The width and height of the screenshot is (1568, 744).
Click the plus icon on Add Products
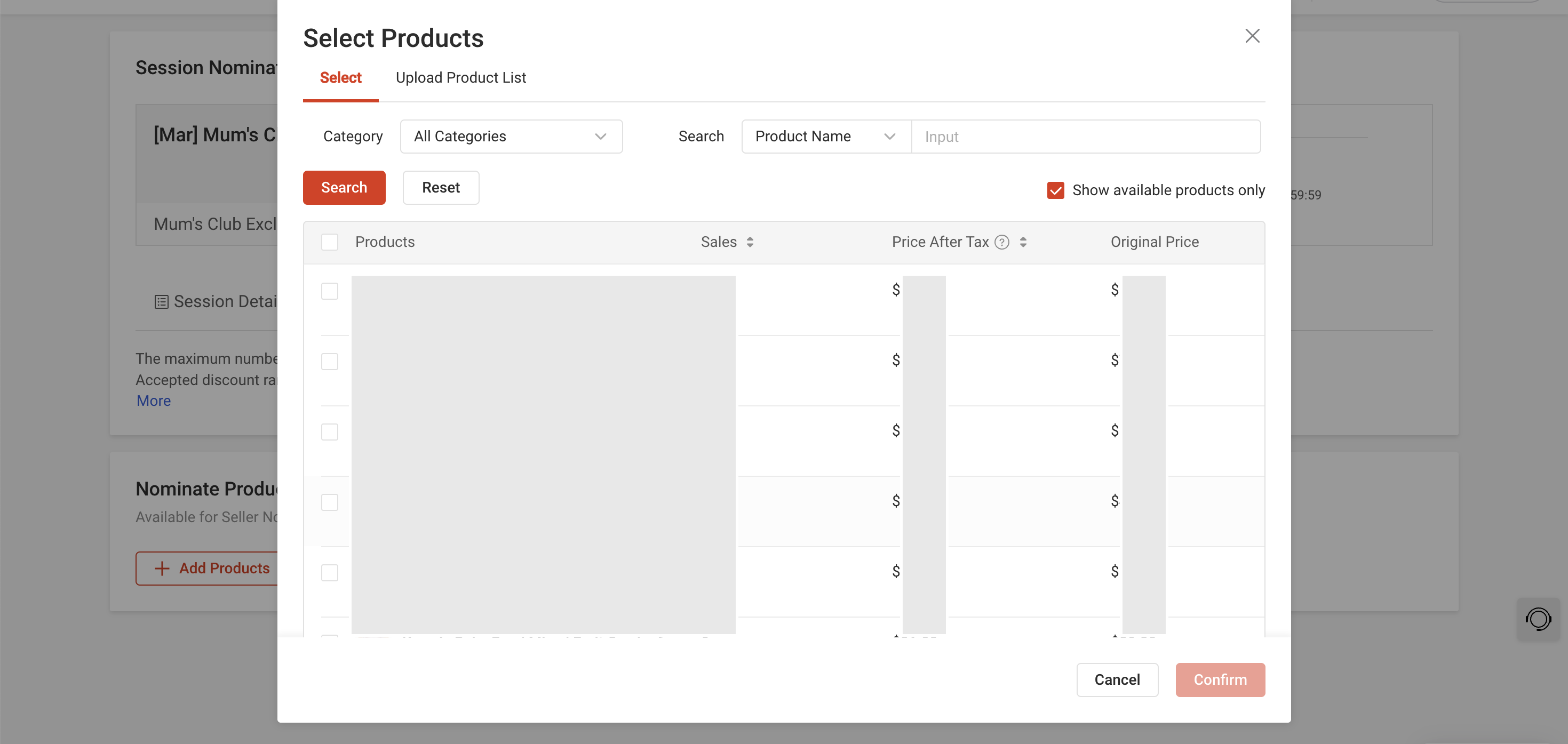[x=162, y=568]
